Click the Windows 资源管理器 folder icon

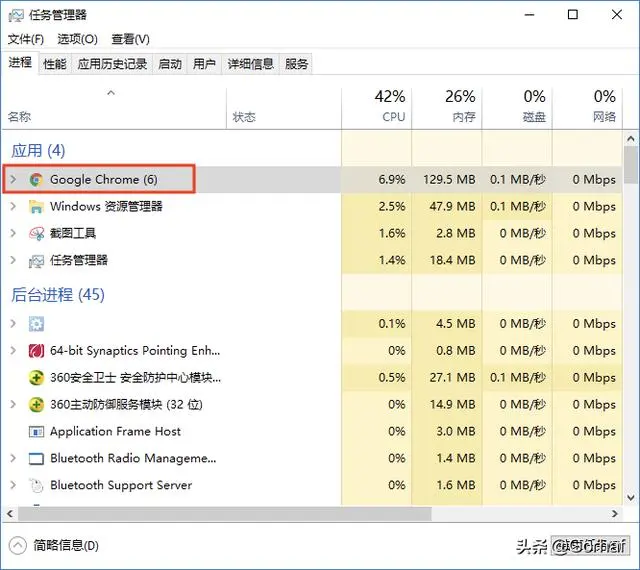36,207
